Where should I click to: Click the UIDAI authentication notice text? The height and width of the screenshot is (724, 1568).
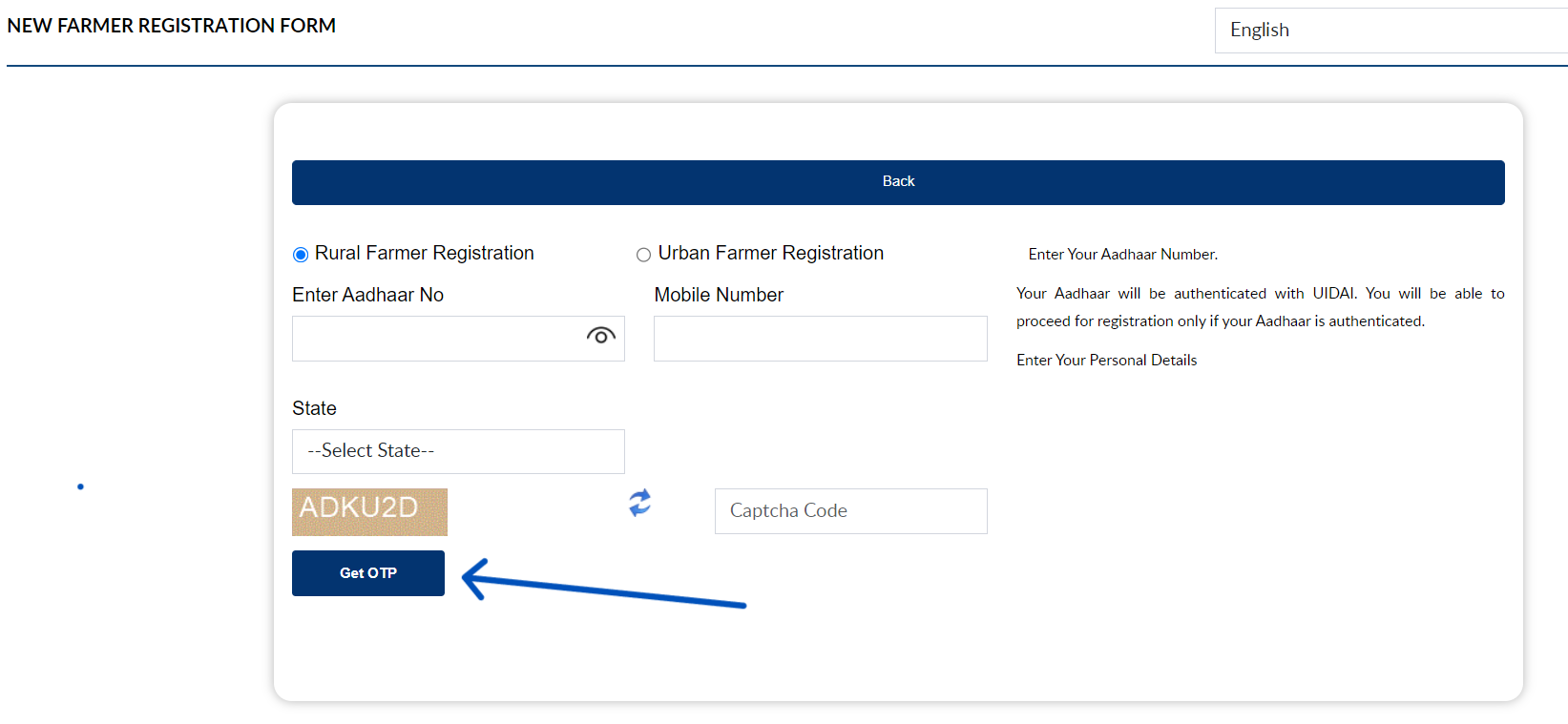click(1260, 306)
